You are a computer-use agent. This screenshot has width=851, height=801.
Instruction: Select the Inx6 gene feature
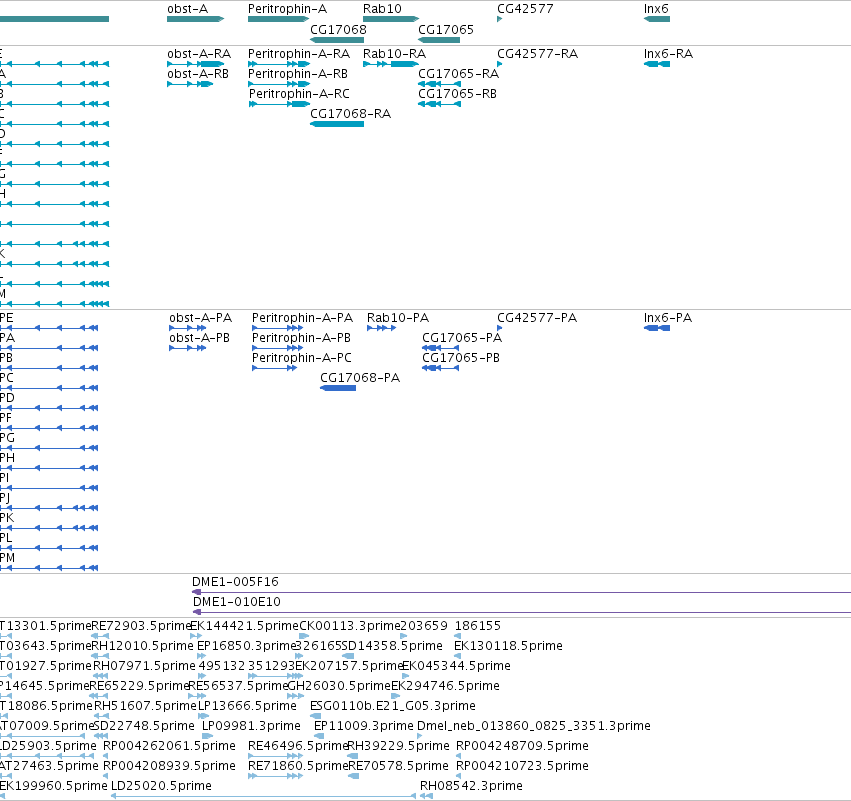(x=657, y=19)
